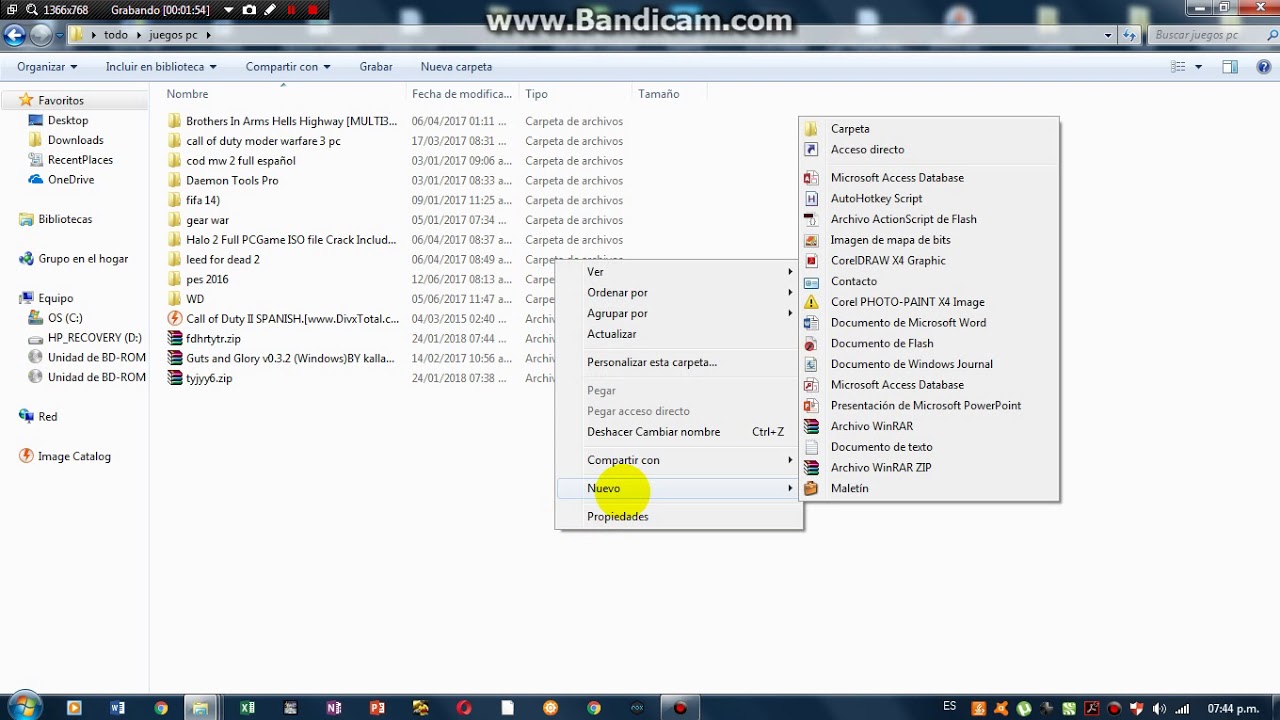Image resolution: width=1280 pixels, height=720 pixels.
Task: Open 'Grupo en el hogar' in sidebar
Action: point(83,259)
